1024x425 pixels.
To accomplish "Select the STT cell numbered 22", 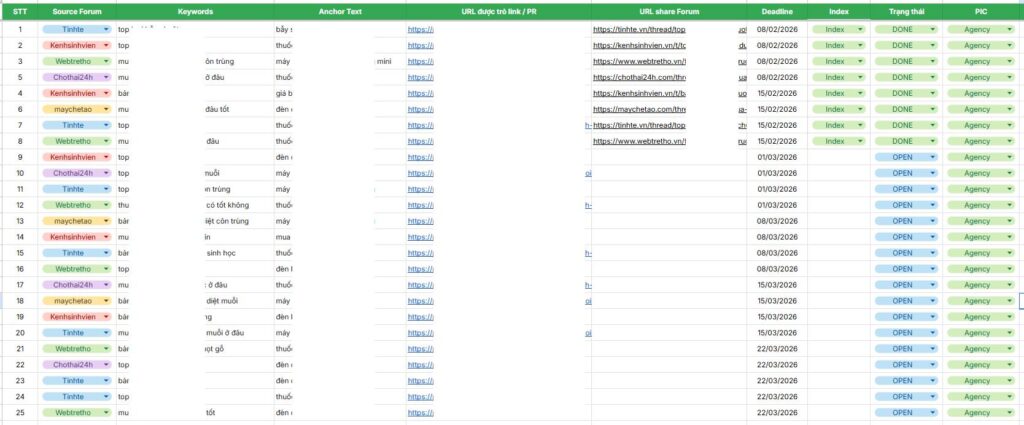I will tap(20, 365).
